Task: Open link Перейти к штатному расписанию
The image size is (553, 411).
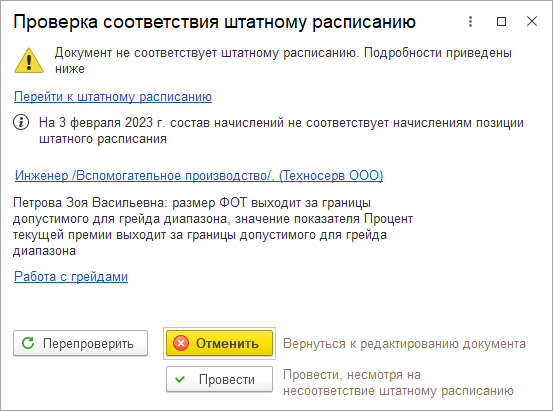Action: click(113, 96)
